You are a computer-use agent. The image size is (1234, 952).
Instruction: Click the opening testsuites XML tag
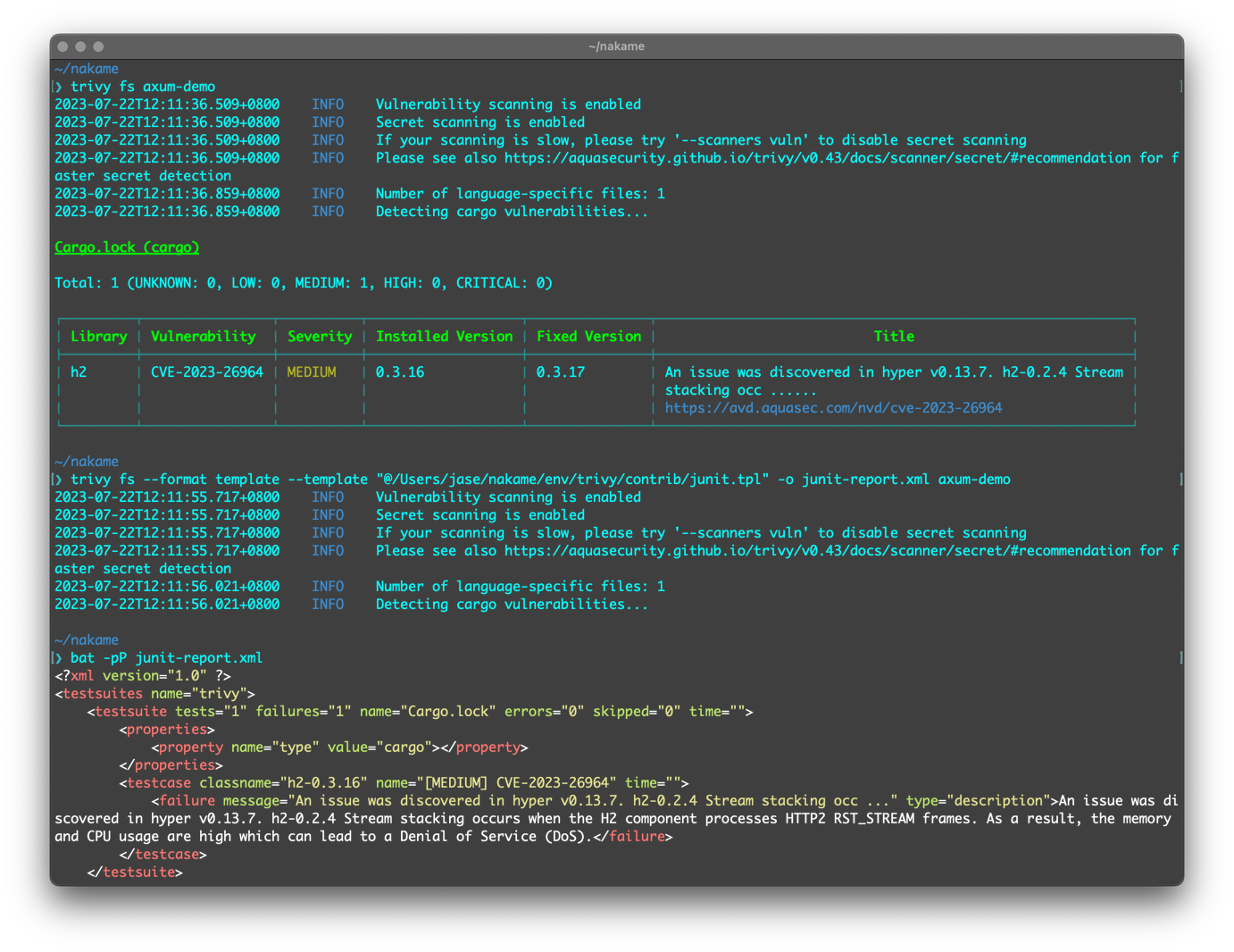[154, 694]
